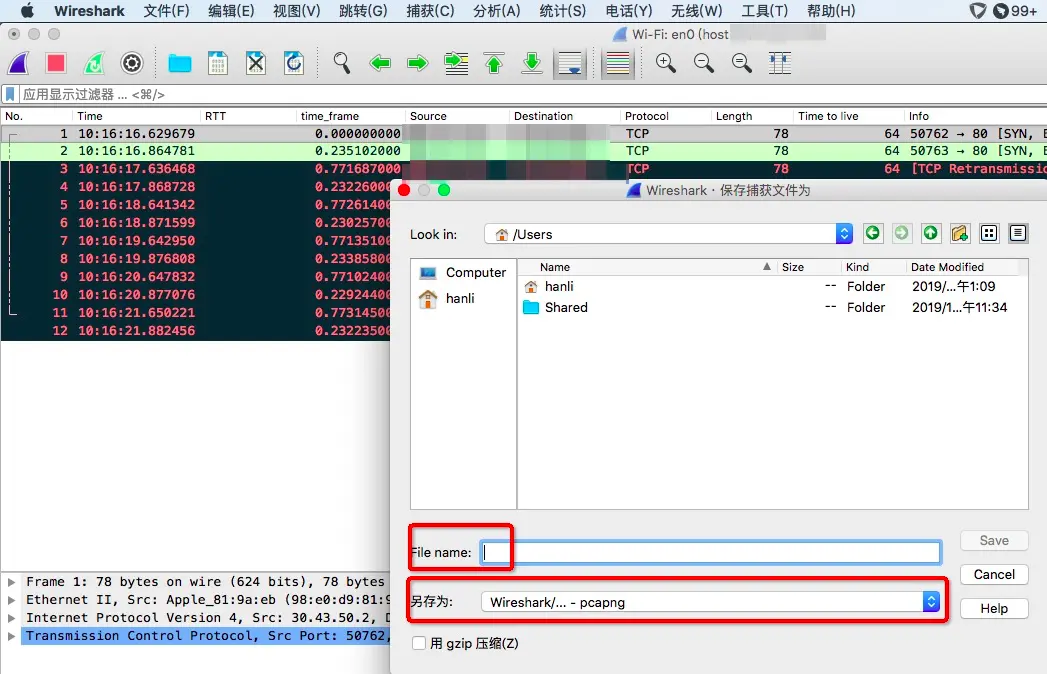Select packet number 2 row
1047x674 pixels.
tap(524, 151)
